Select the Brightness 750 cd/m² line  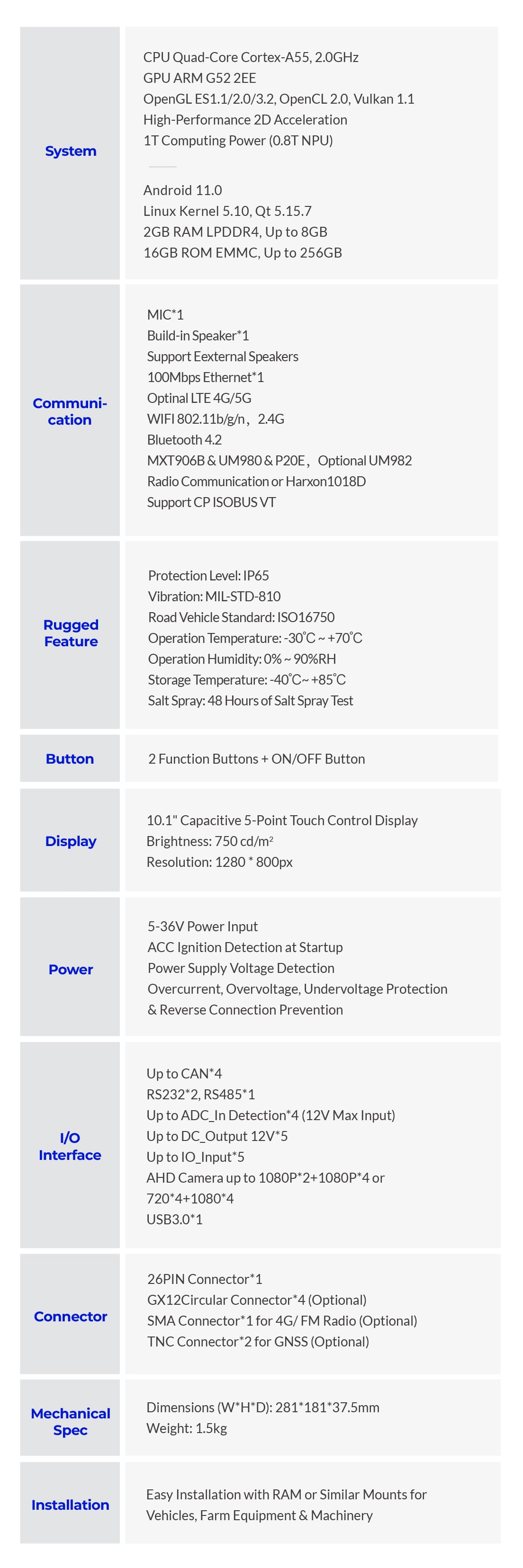tap(210, 841)
